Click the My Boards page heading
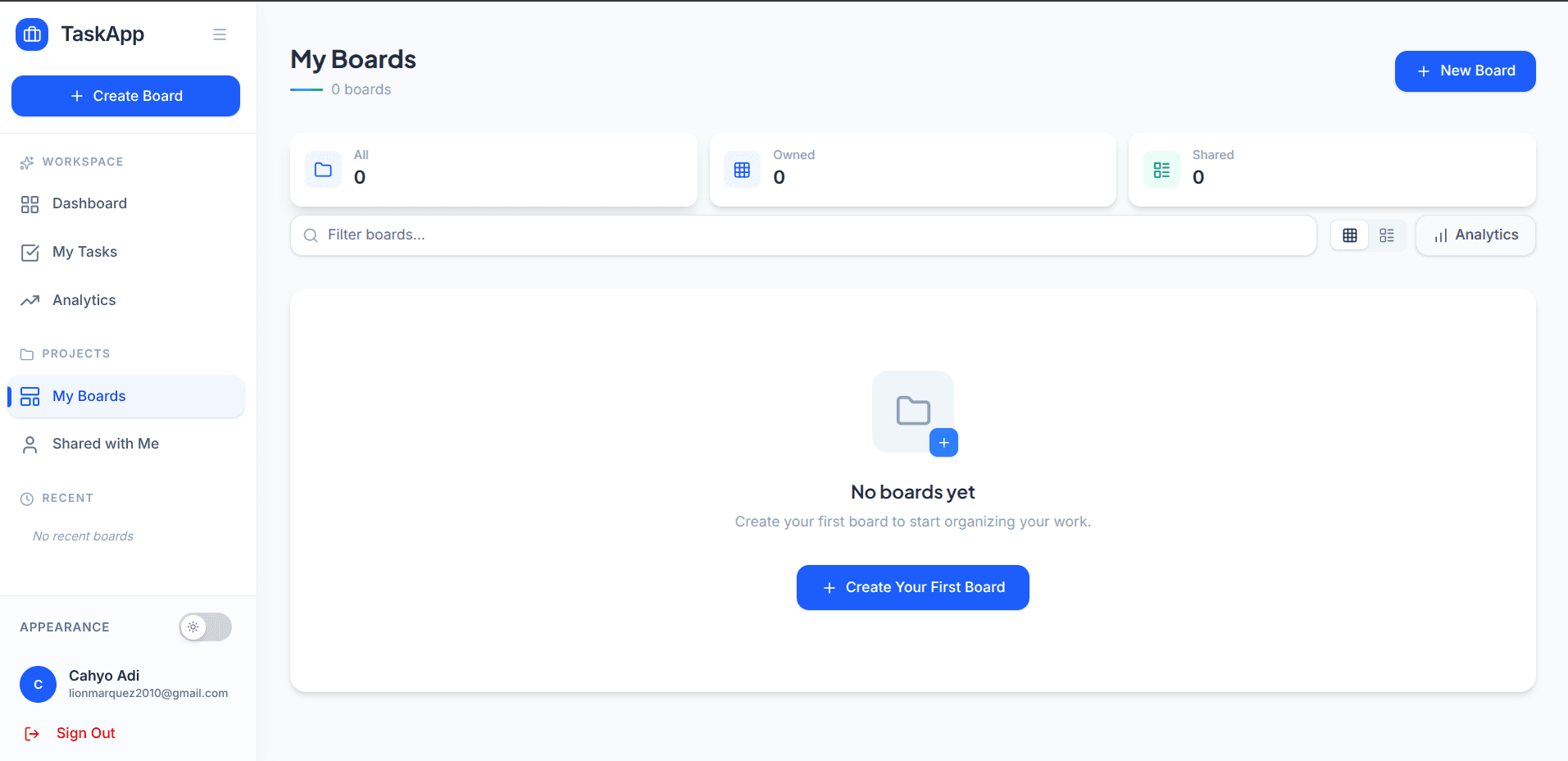The height and width of the screenshot is (761, 1568). tap(353, 60)
